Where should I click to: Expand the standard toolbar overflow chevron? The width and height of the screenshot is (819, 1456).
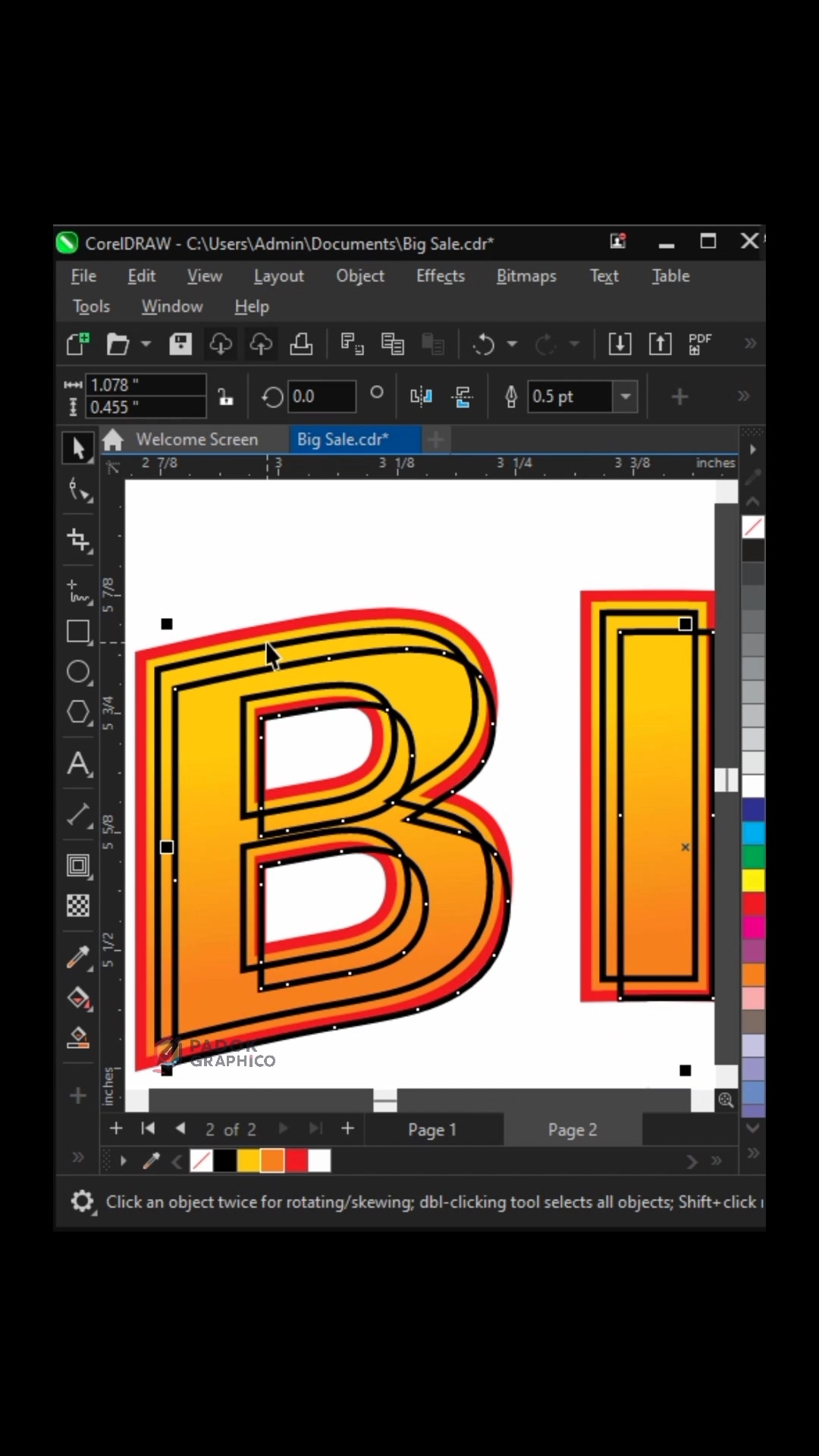tap(750, 344)
